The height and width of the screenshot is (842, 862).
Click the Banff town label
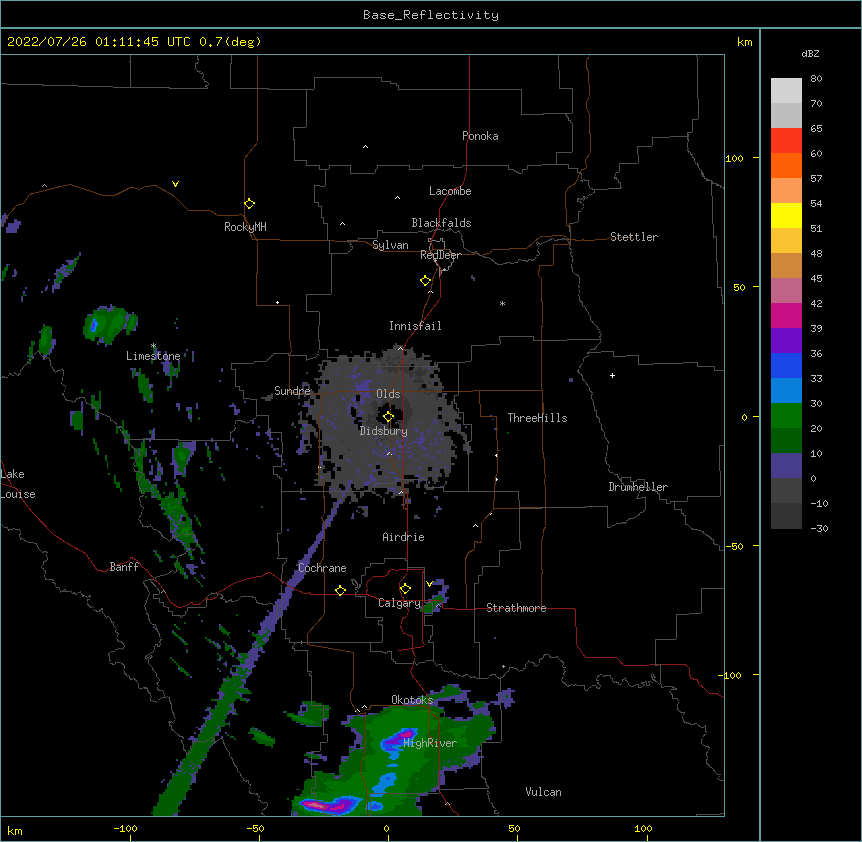point(124,567)
